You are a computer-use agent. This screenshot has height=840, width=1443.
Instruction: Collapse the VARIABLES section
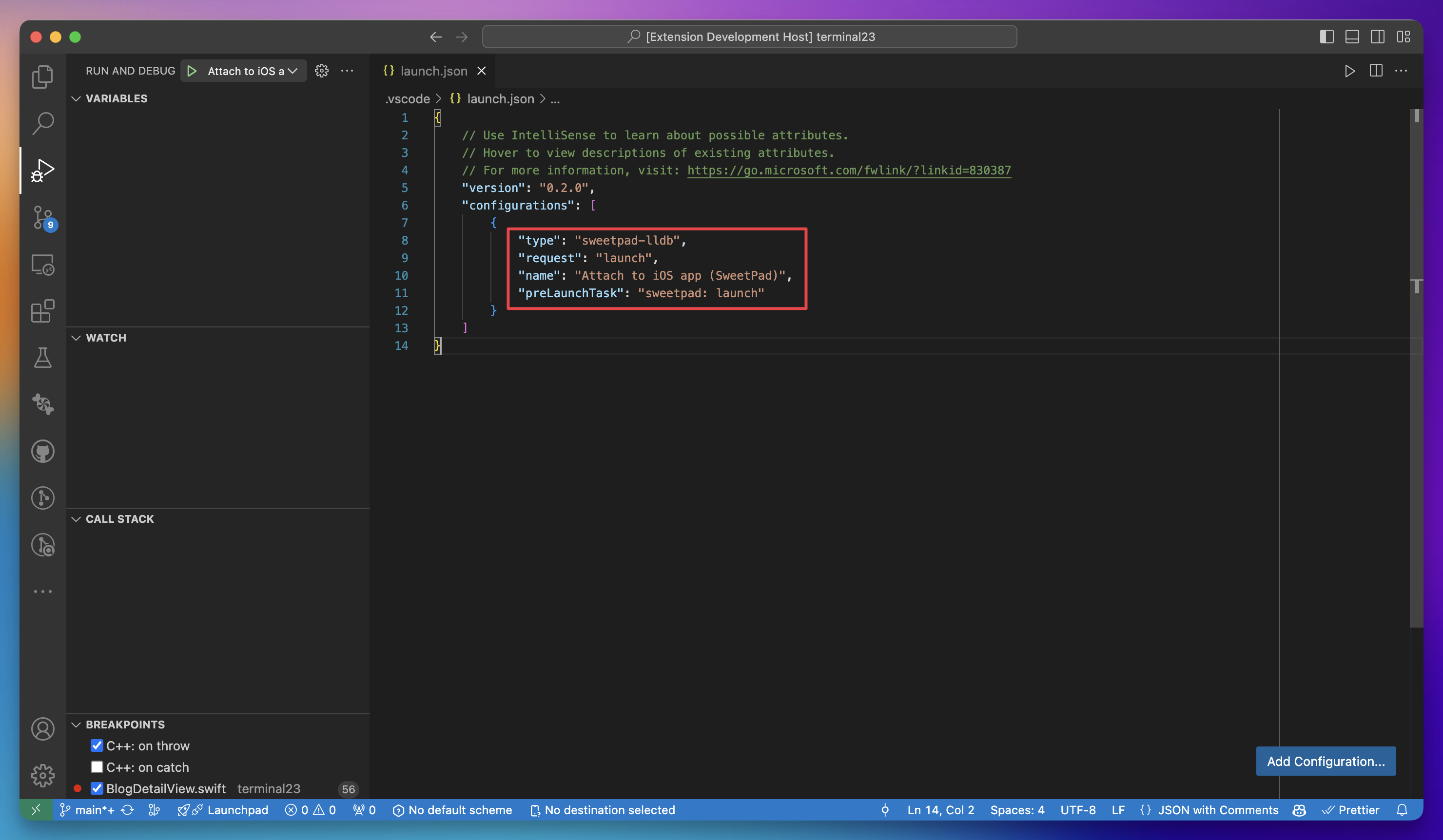(x=77, y=98)
